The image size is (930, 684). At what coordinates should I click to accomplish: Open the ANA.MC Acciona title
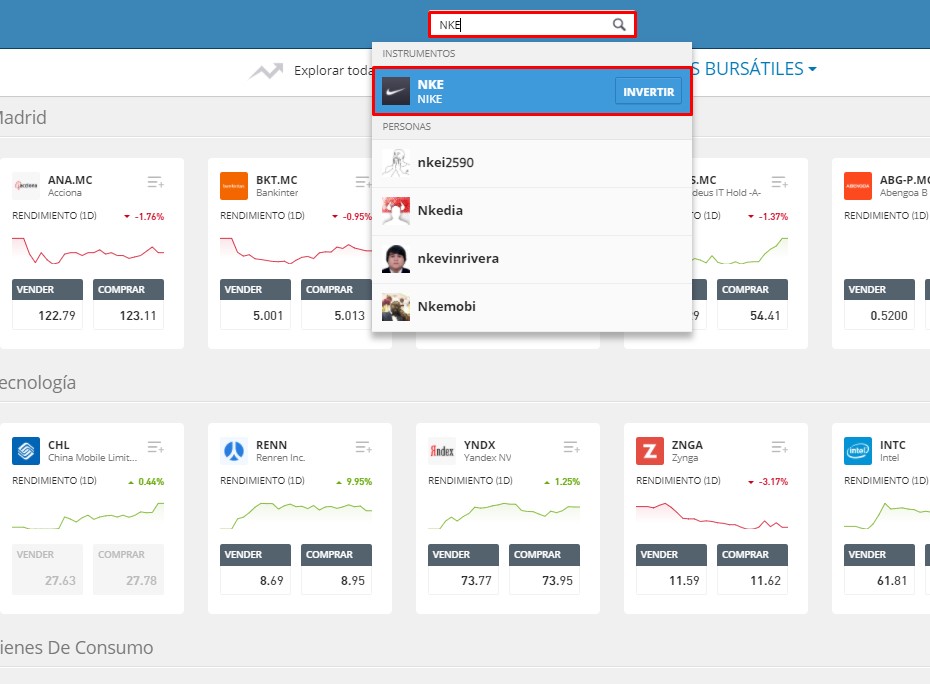[x=70, y=186]
